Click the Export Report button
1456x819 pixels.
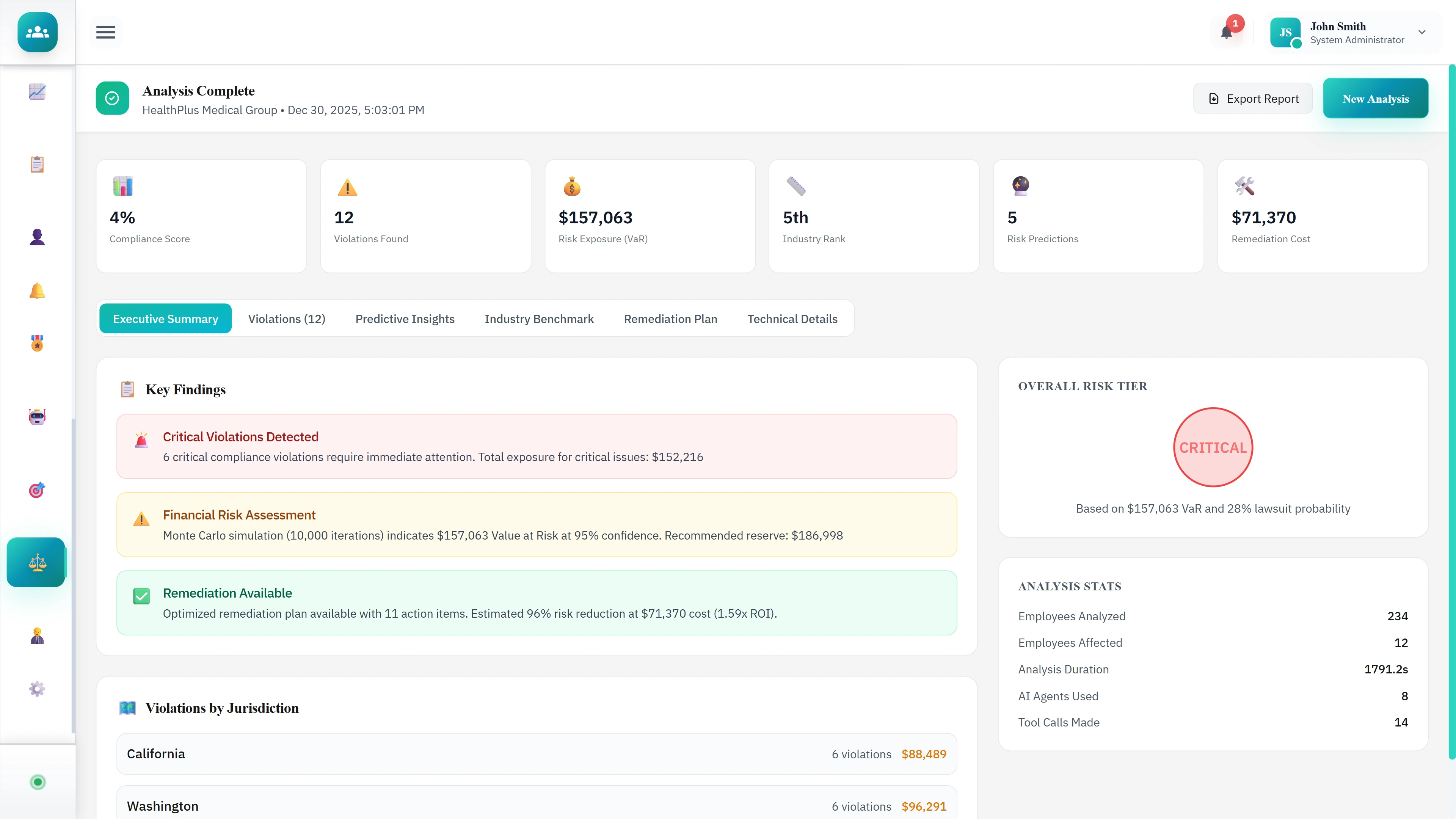click(1252, 98)
